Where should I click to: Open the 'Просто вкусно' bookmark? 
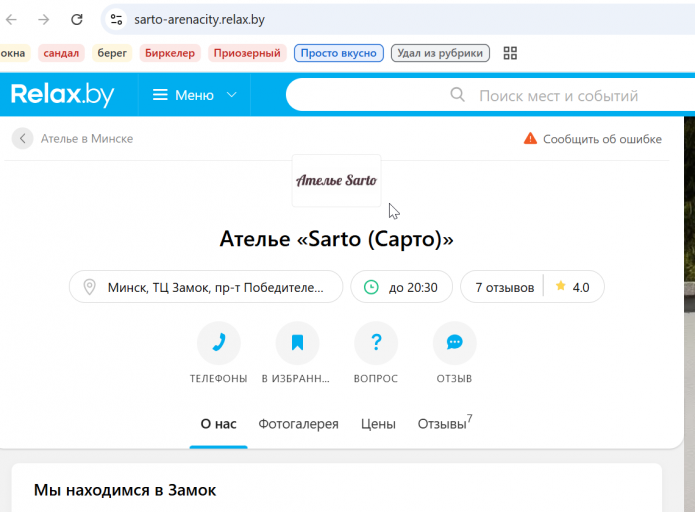(339, 53)
